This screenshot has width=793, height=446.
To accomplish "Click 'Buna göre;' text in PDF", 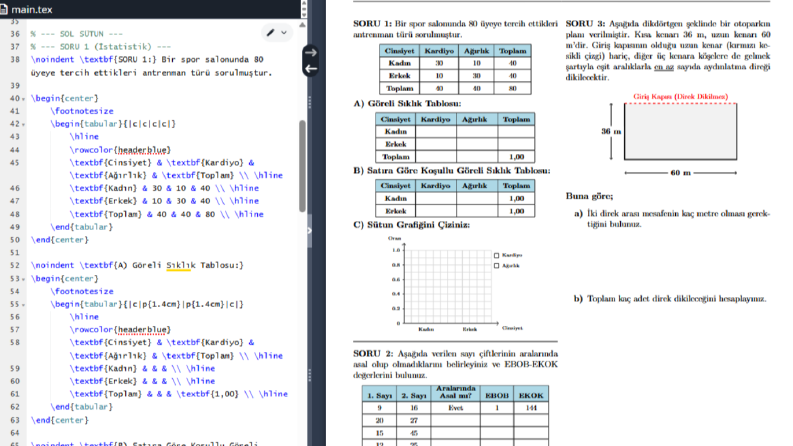I will (x=589, y=196).
